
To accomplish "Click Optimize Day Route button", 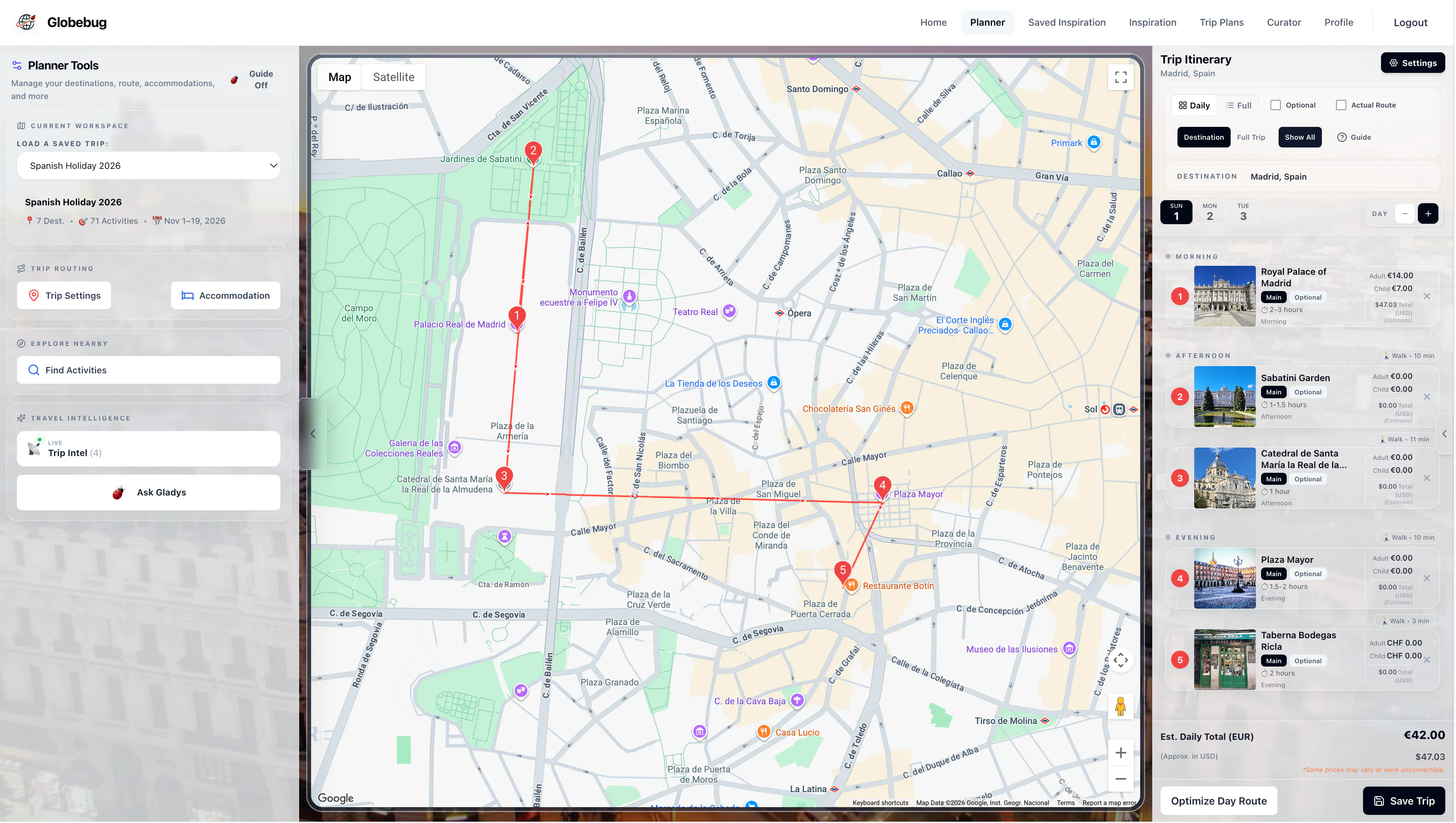I will [x=1218, y=800].
